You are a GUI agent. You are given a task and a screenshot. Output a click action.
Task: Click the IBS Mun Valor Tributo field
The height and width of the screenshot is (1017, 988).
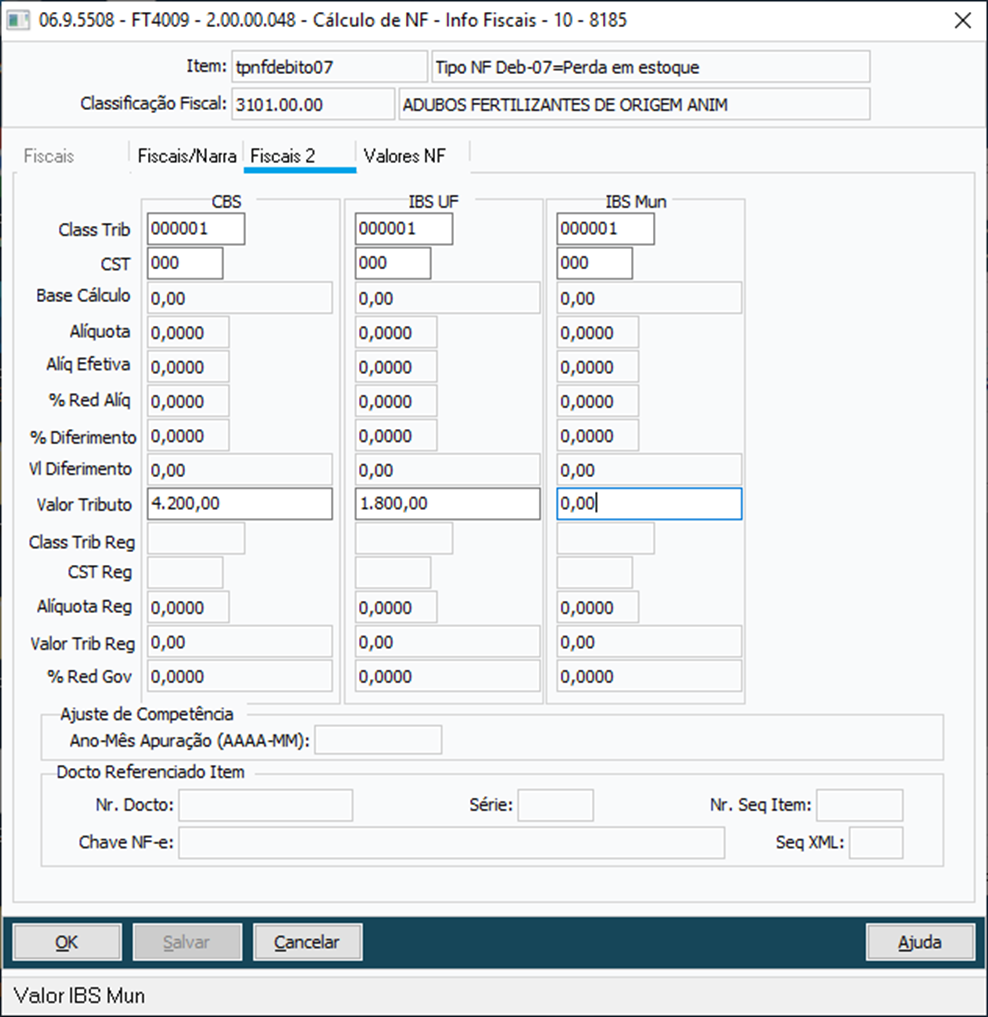pyautogui.click(x=649, y=504)
